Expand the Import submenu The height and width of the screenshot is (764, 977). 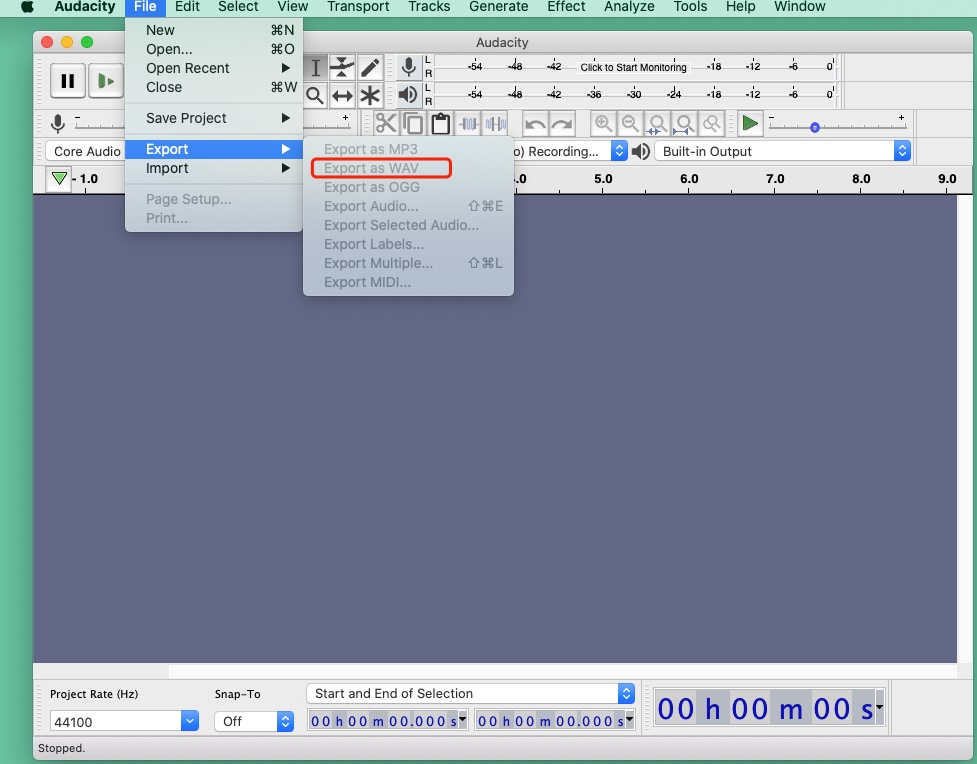214,168
